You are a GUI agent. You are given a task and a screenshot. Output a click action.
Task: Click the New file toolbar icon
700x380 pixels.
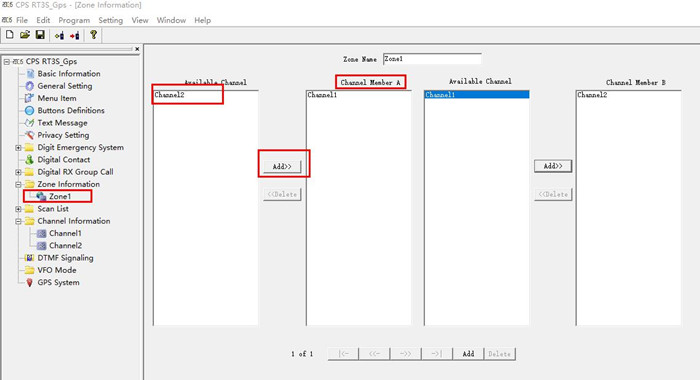tap(9, 35)
